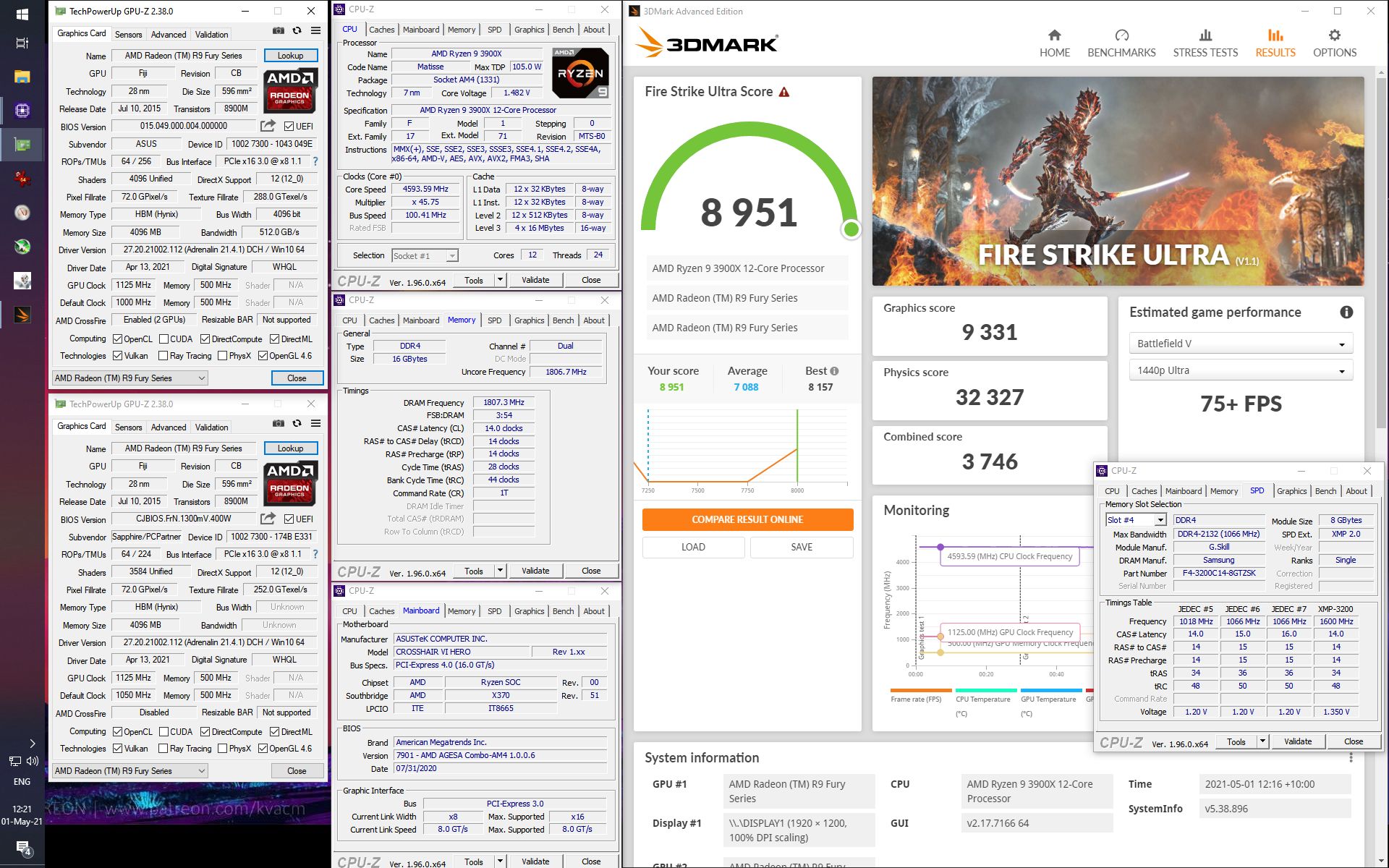The image size is (1389, 868).
Task: Click info icon next to Best score
Action: [834, 371]
